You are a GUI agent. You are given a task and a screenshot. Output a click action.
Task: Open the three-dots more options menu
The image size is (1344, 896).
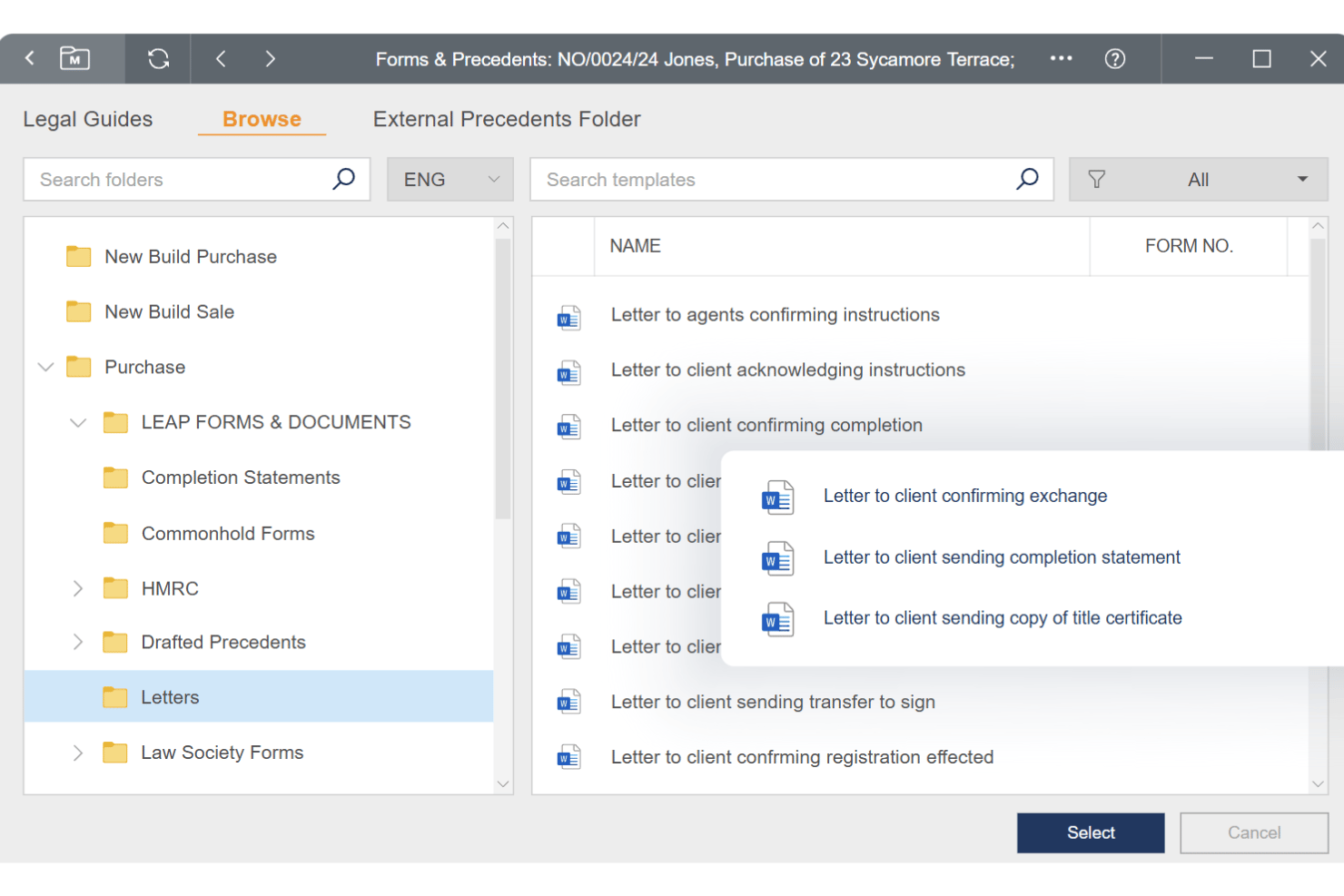(1061, 58)
